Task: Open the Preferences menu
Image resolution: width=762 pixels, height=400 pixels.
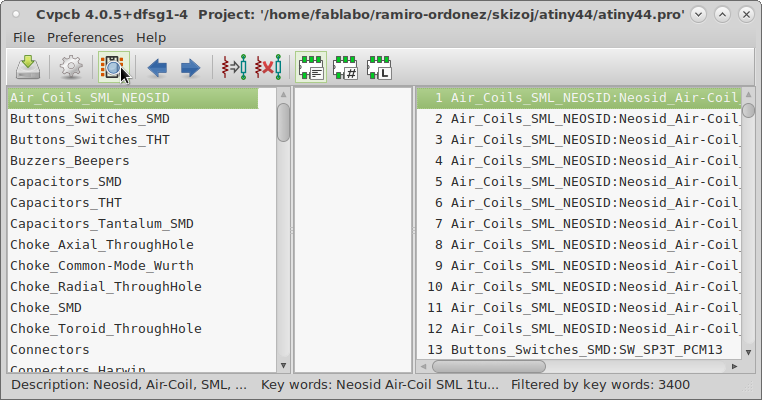Action: pos(85,37)
